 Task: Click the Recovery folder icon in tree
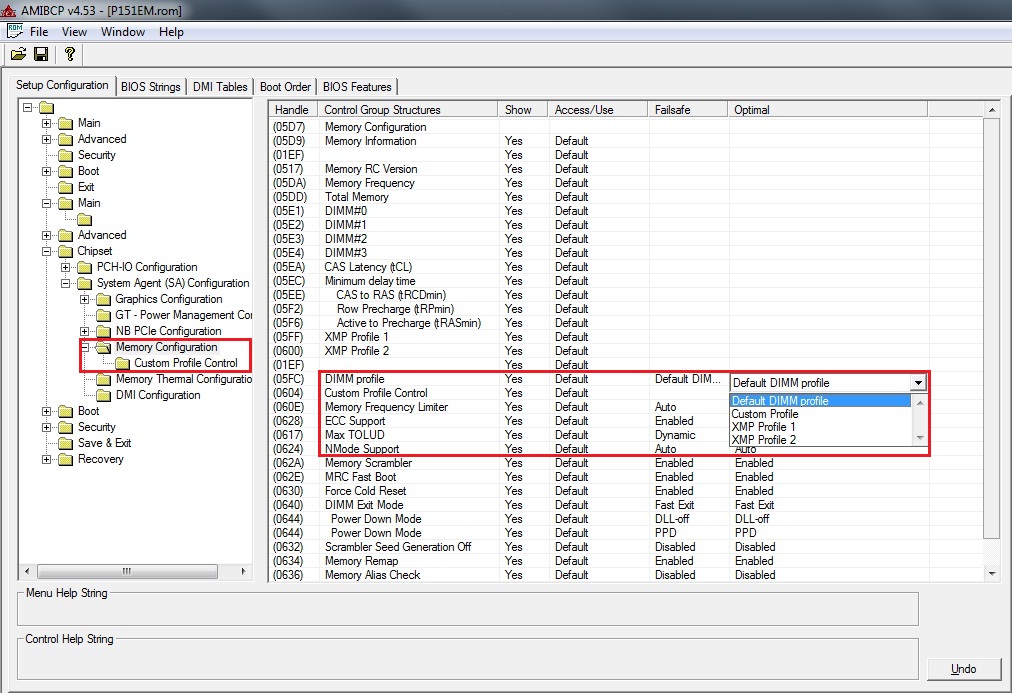[65, 459]
